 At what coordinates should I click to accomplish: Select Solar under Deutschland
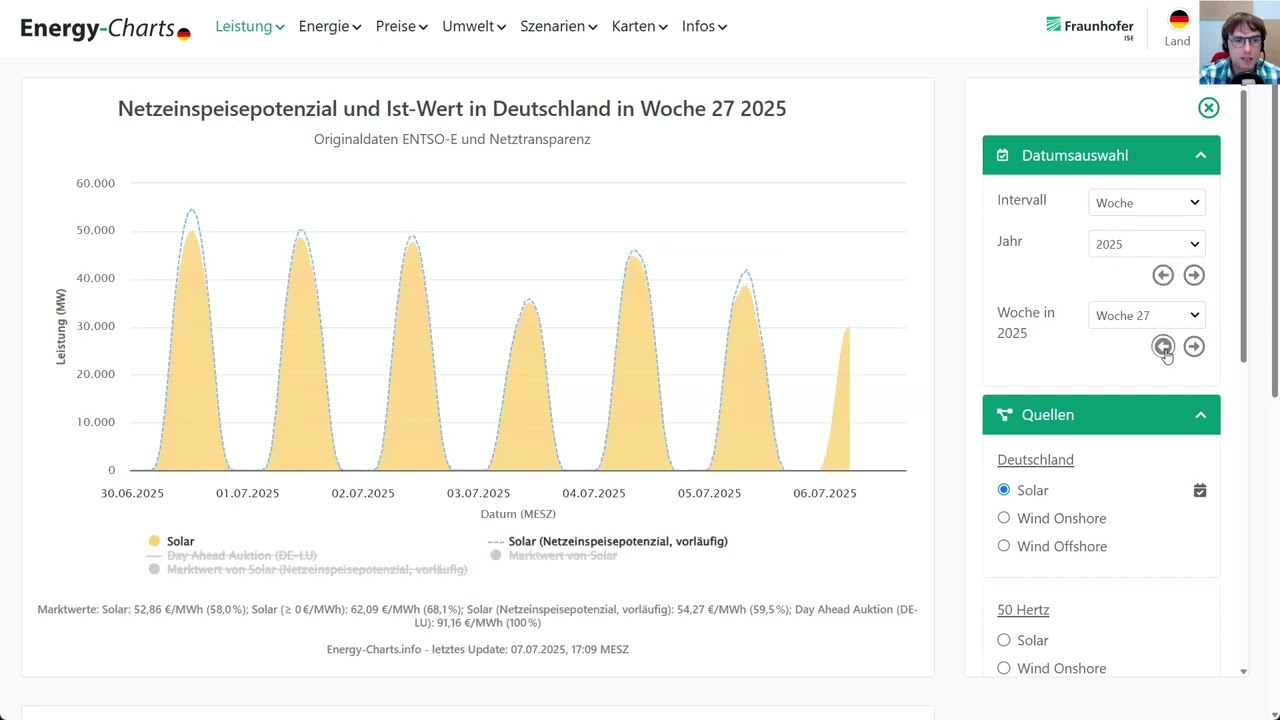click(x=1004, y=490)
